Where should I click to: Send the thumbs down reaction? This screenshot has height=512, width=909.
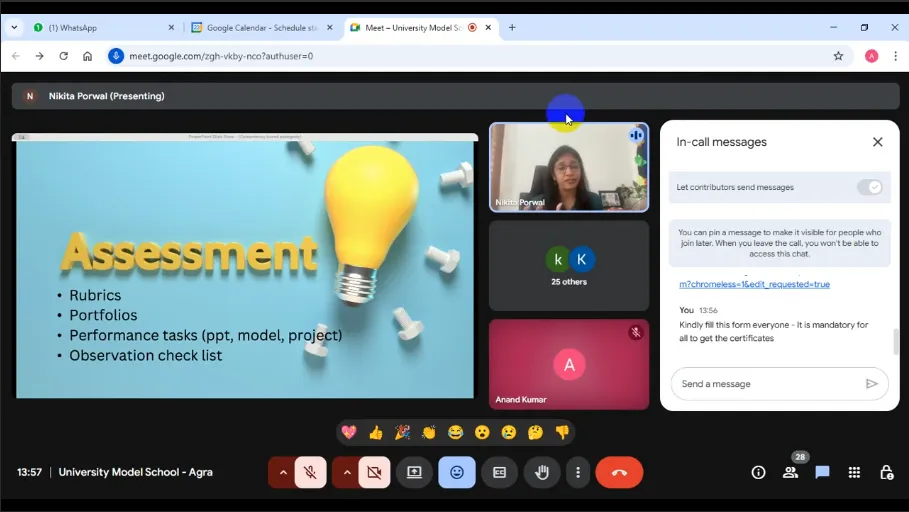tap(562, 432)
